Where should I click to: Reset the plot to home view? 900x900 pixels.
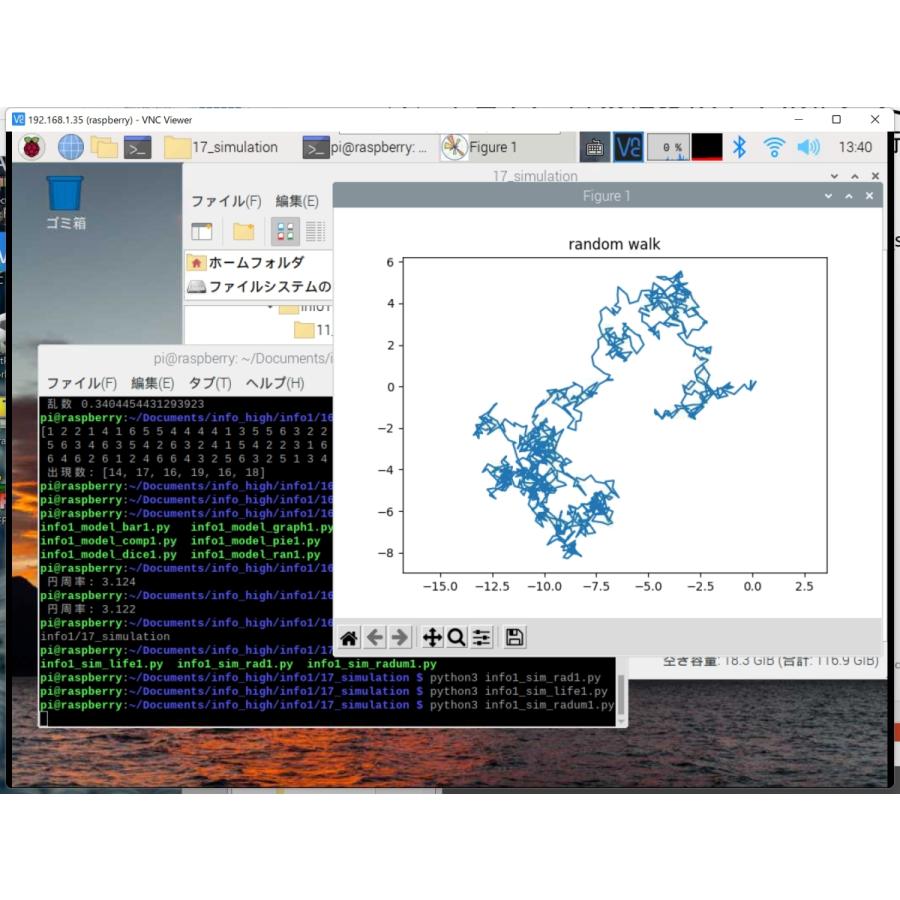349,637
